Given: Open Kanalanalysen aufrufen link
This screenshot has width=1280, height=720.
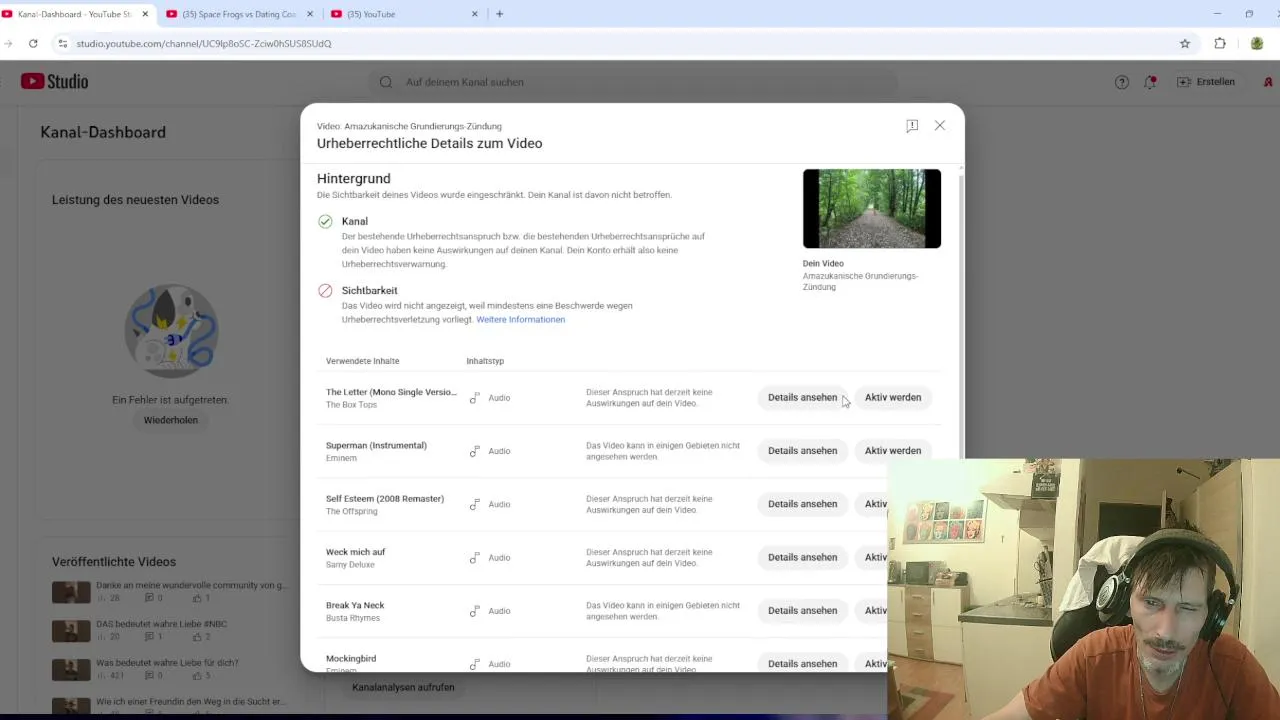Looking at the screenshot, I should tap(403, 688).
